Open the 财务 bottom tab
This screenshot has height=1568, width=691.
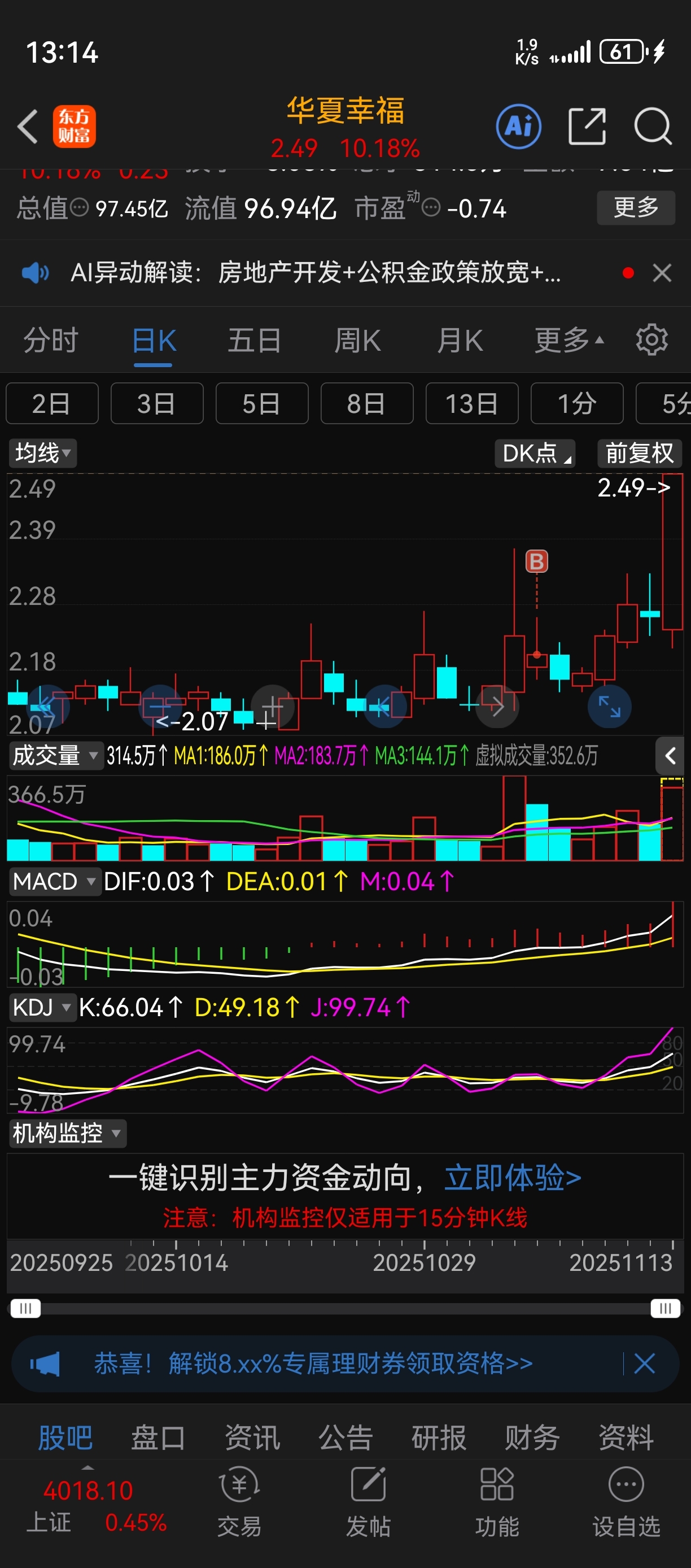point(532,1438)
